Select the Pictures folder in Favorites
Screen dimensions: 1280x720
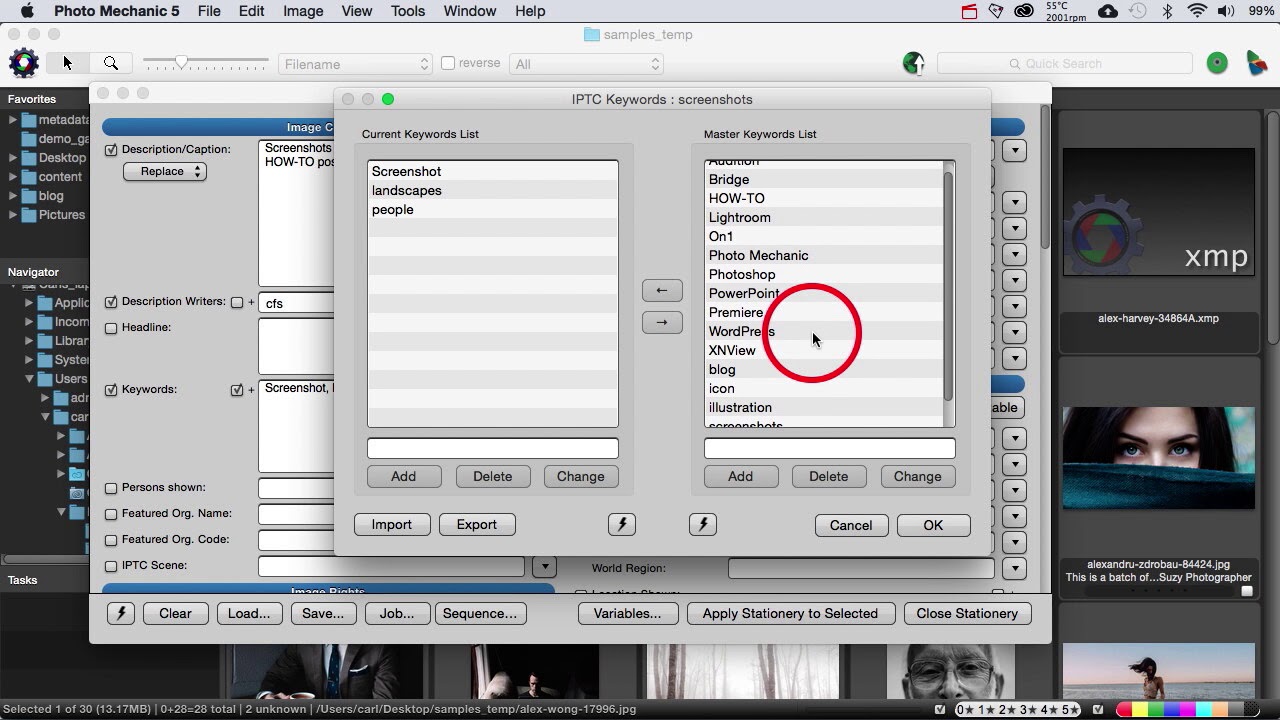pos(62,214)
